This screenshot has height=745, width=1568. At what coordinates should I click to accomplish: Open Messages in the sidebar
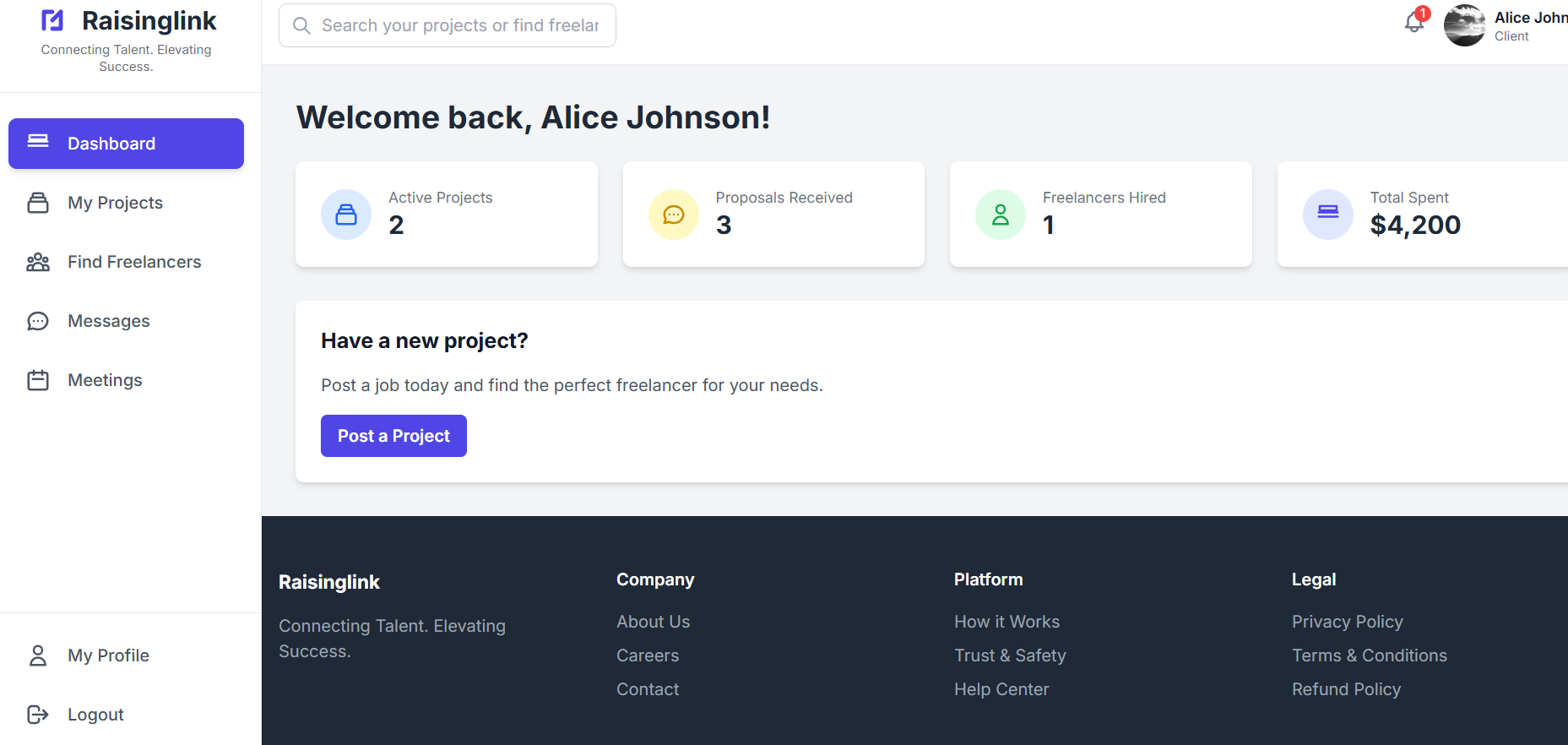[x=126, y=321]
